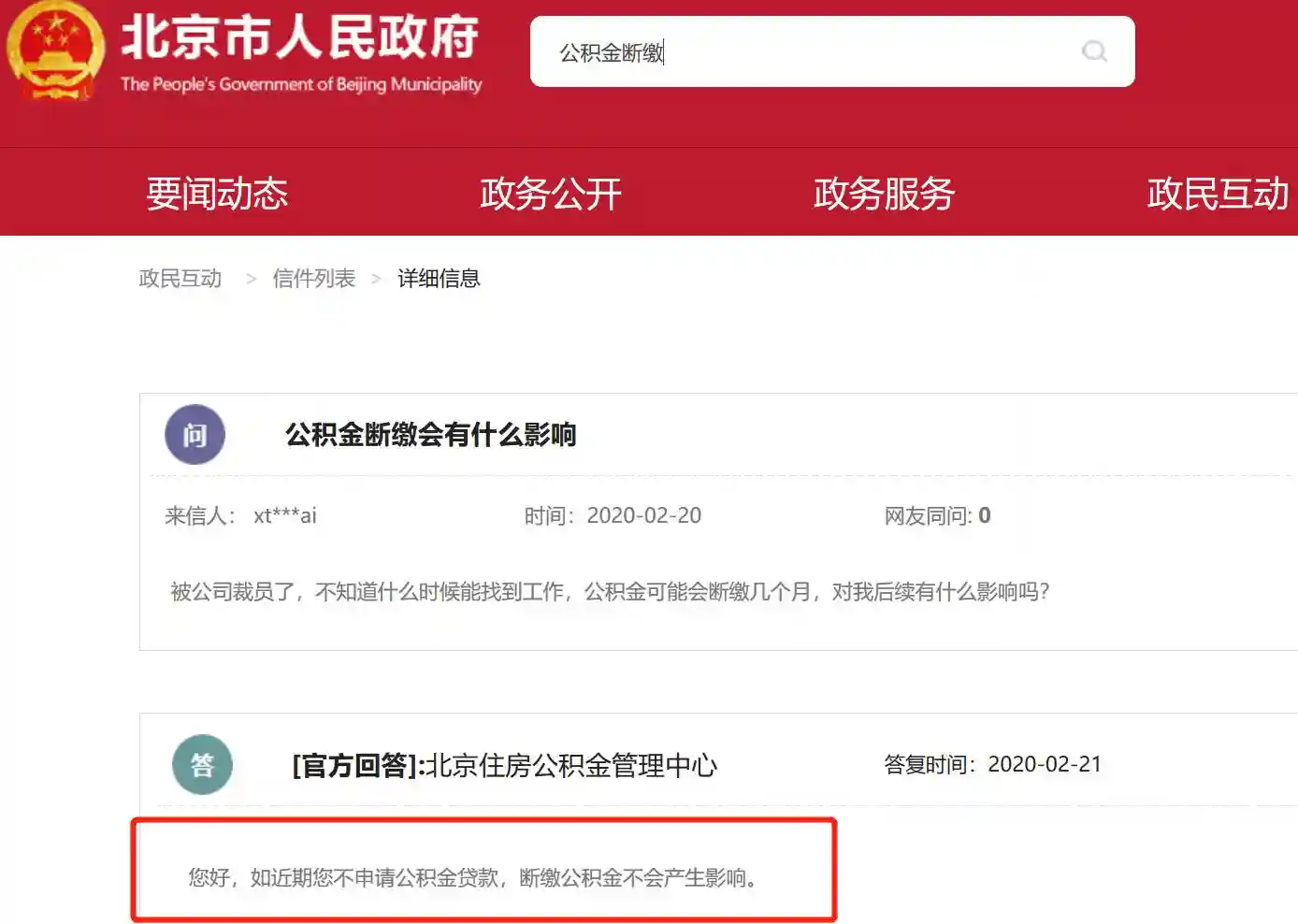
Task: Open the 政民互动 navigation menu
Action: pyautogui.click(x=1216, y=194)
